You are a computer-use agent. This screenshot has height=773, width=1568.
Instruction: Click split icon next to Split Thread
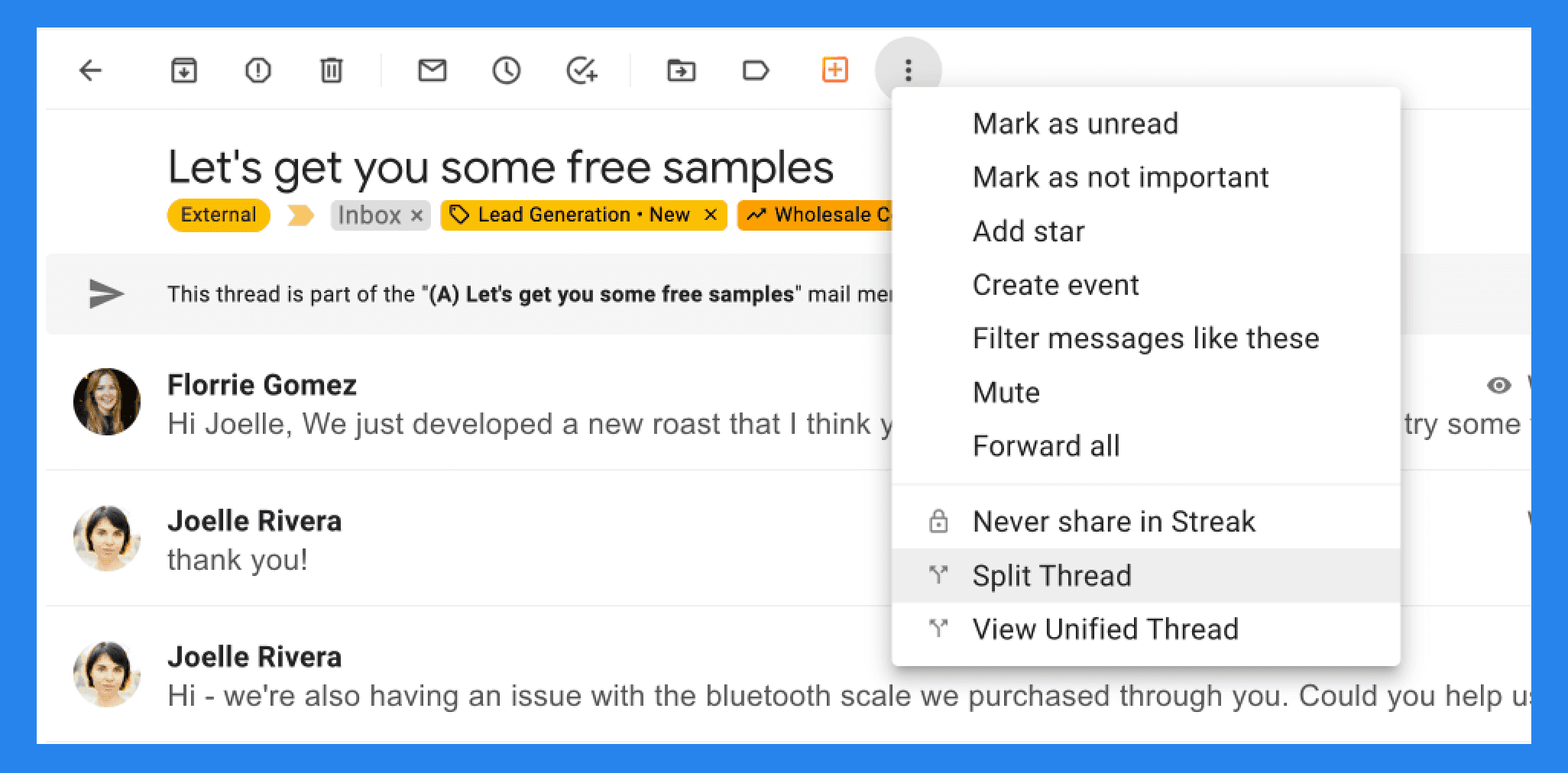coord(938,574)
